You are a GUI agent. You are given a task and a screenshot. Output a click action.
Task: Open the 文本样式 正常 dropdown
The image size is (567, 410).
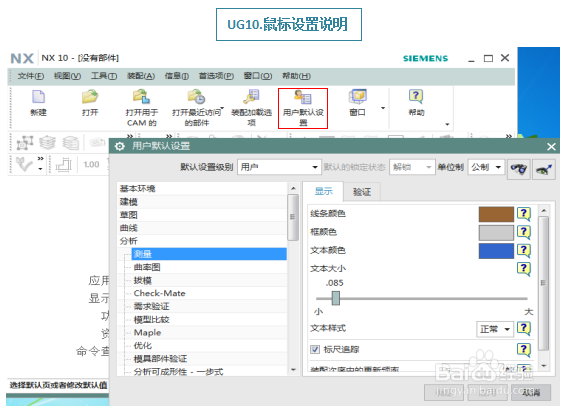click(494, 329)
